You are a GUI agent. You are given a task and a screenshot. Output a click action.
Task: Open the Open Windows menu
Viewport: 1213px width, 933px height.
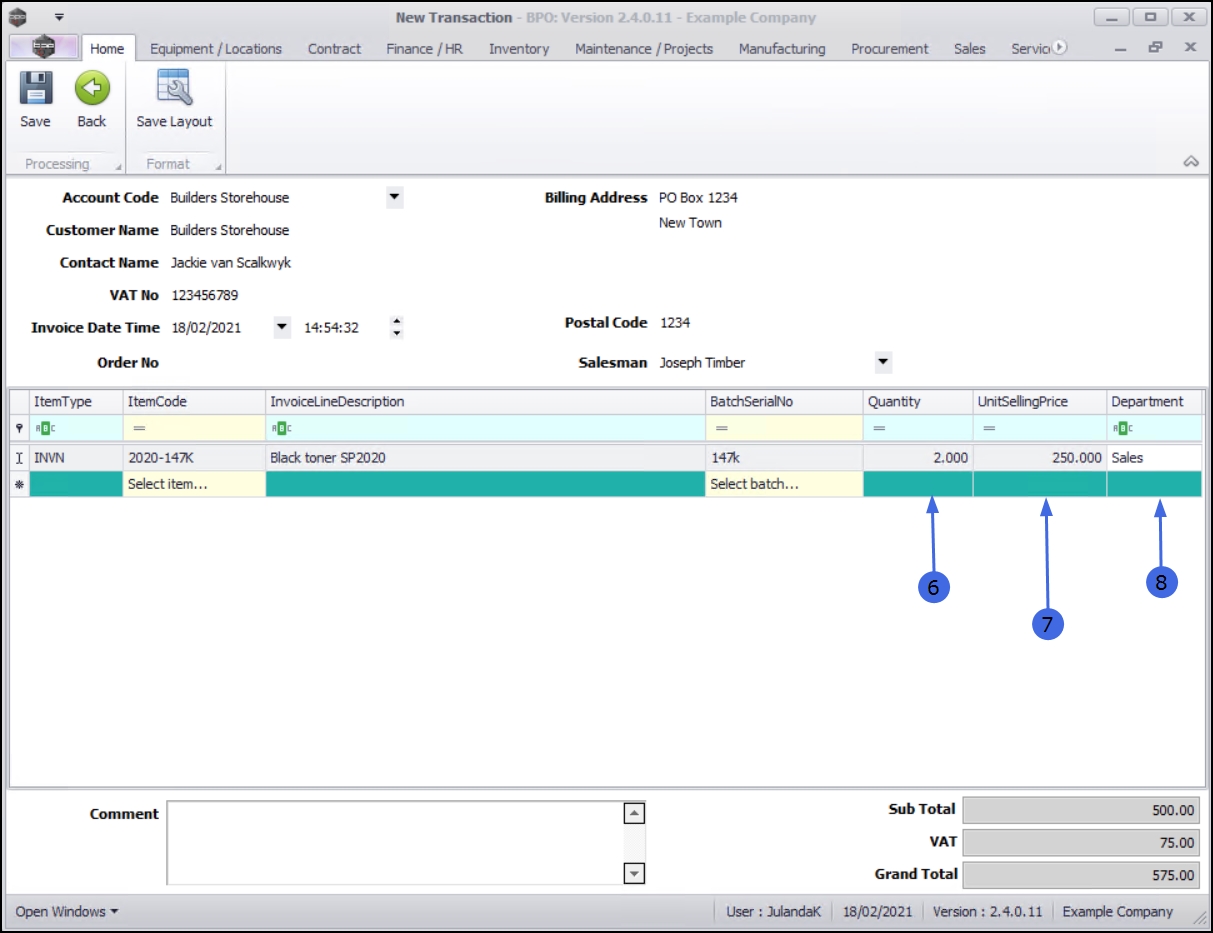[x=67, y=911]
